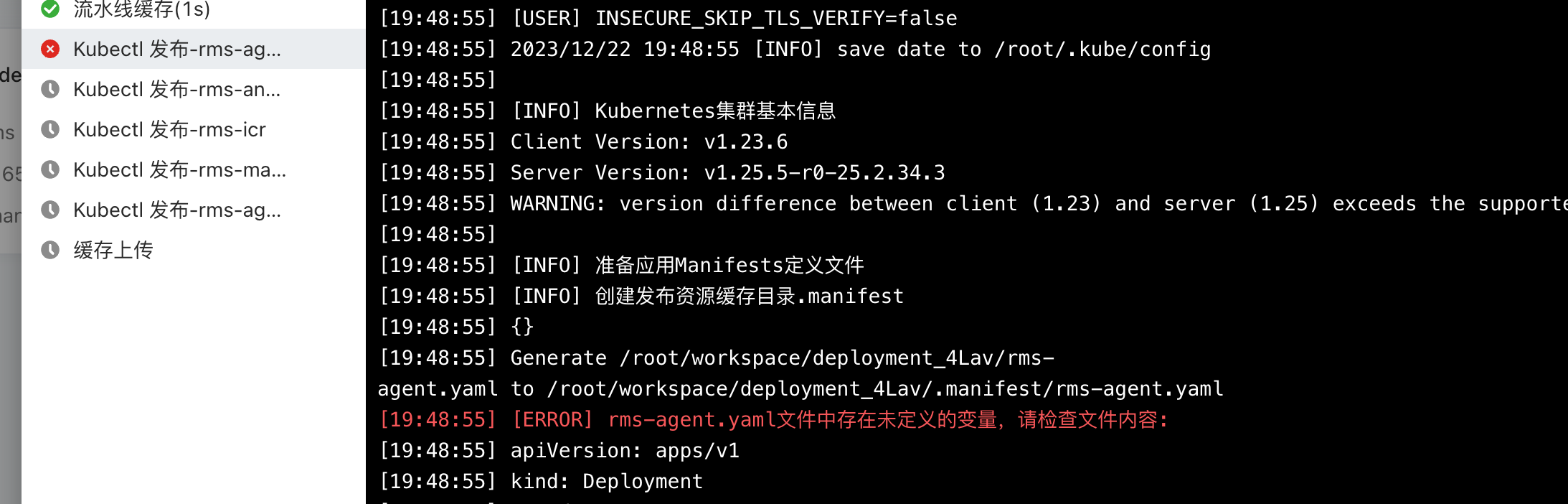Click the pending clock icon beside Kubectl 发布-rms-icr
1568x504 pixels.
(50, 129)
